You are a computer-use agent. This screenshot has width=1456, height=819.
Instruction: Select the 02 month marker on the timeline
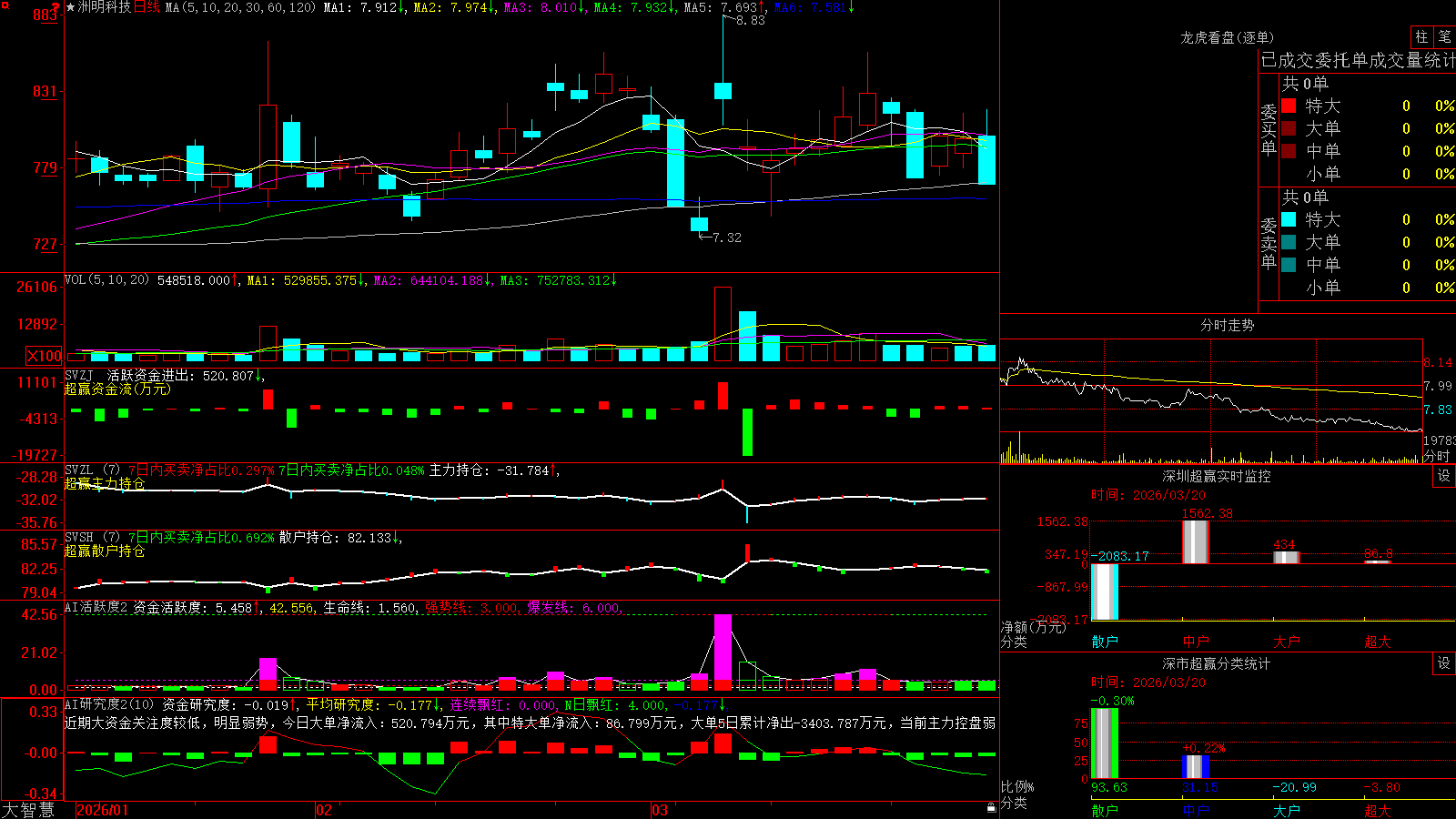(x=323, y=810)
